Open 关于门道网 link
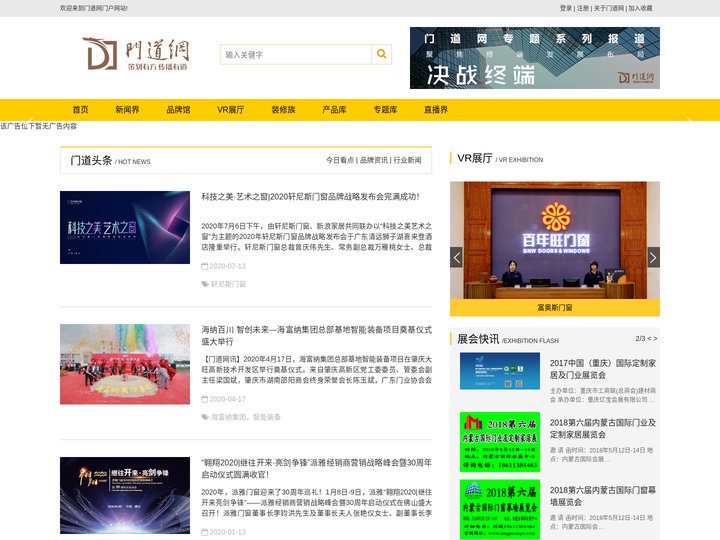 (x=609, y=8)
